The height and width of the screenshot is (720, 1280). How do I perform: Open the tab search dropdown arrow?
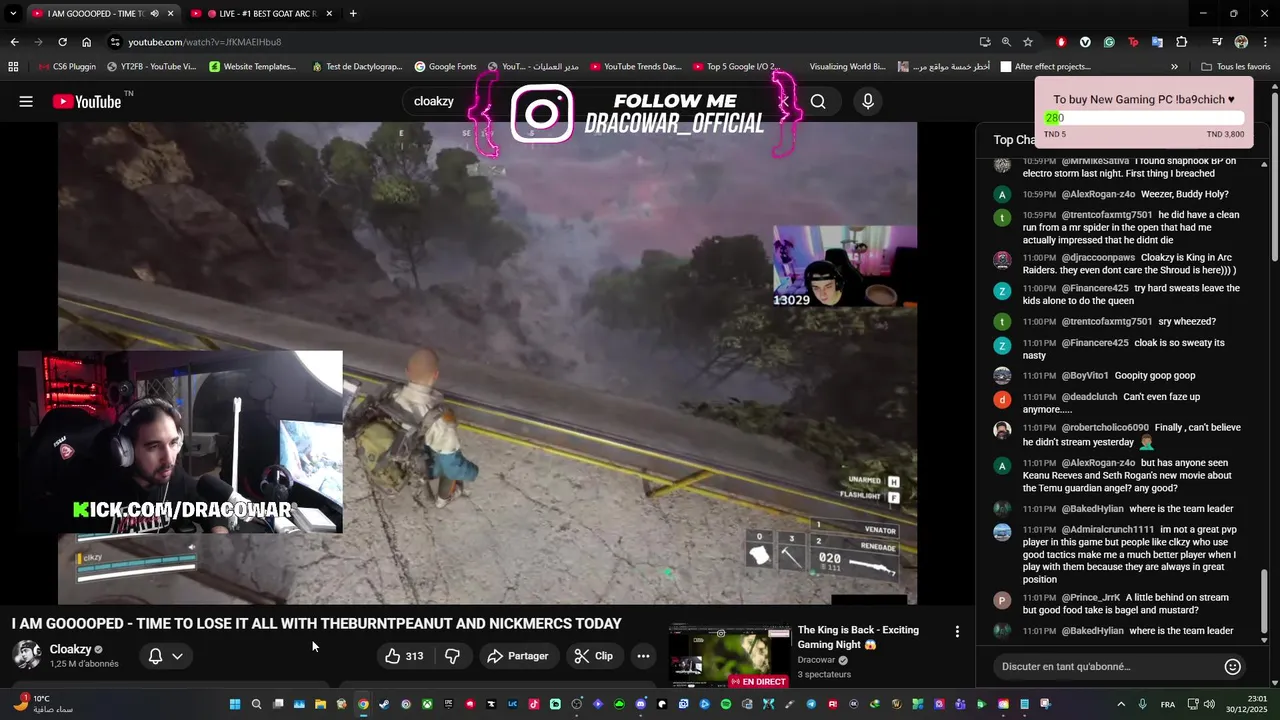[x=13, y=14]
